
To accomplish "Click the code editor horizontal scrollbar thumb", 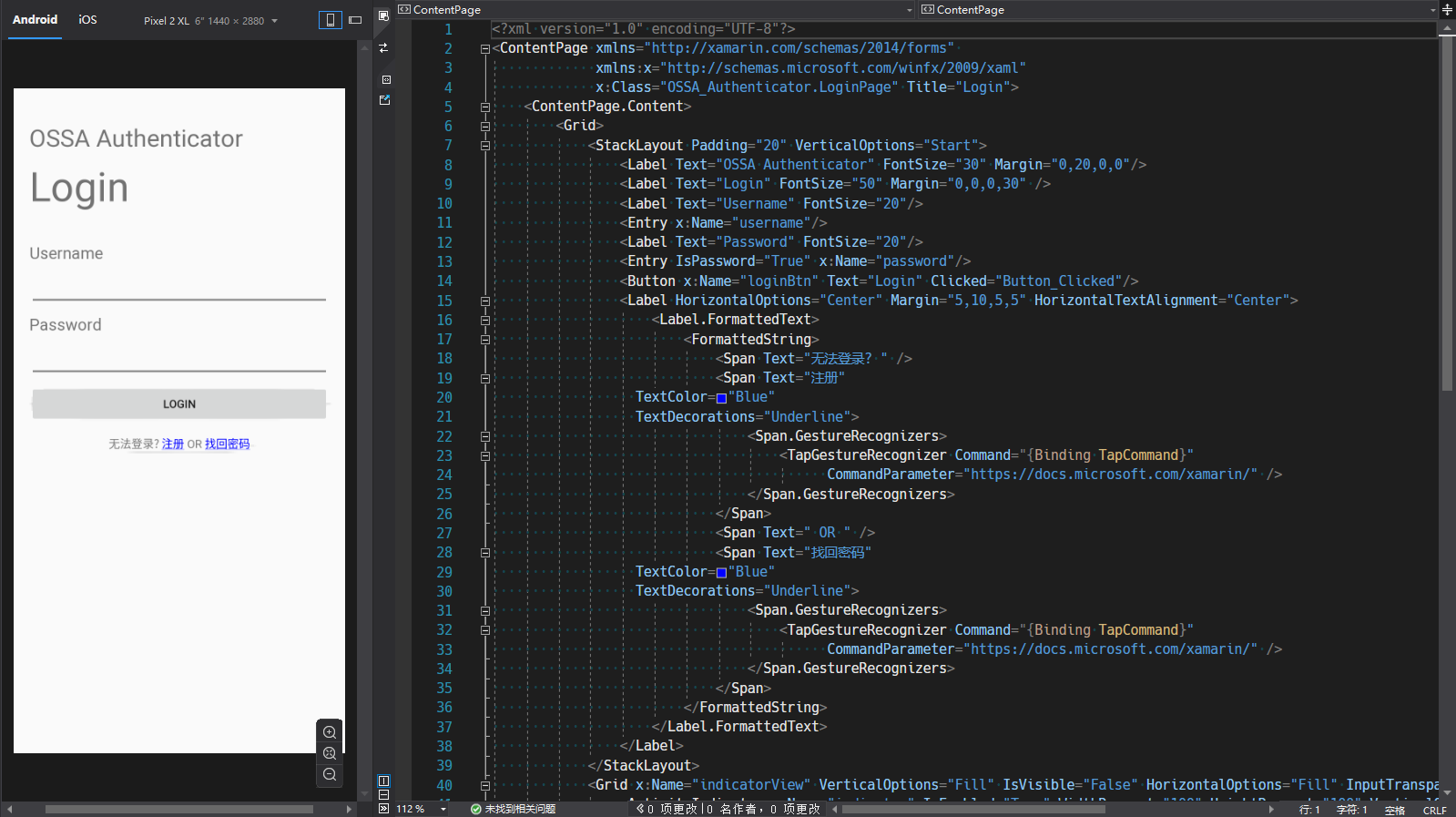I will pos(973,809).
